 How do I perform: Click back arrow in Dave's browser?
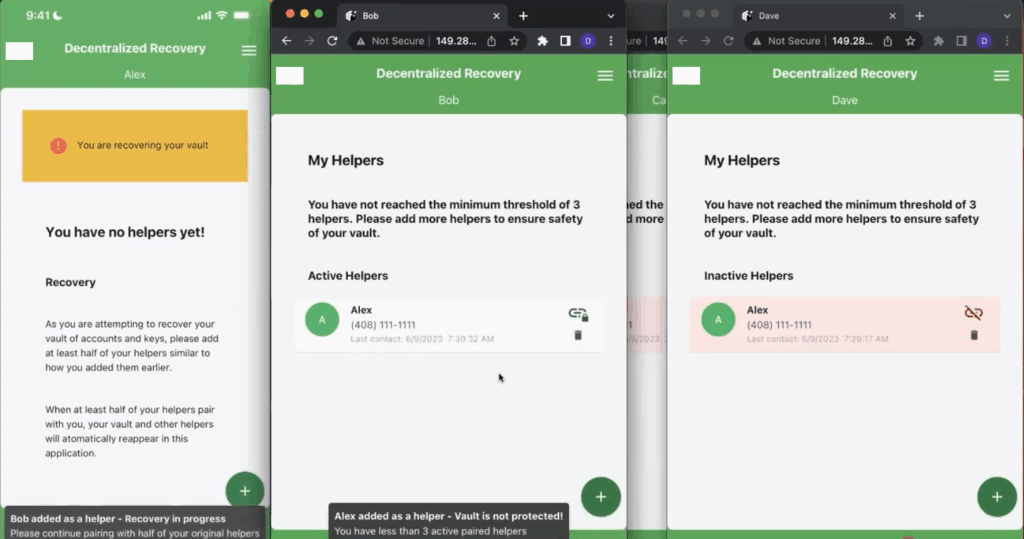682,41
